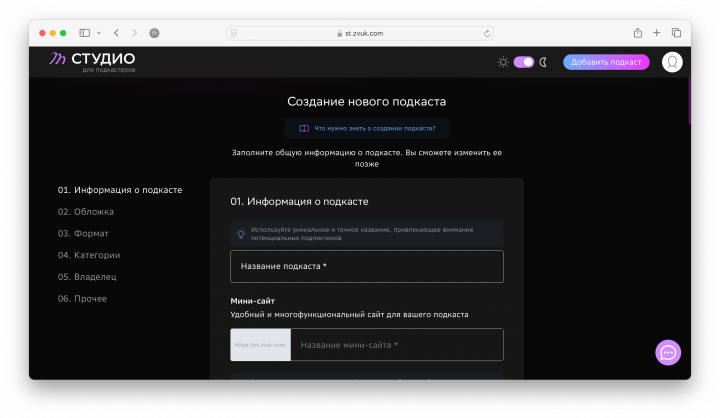The image size is (720, 418).
Task: Click the Студио logo in the header
Action: click(x=92, y=62)
